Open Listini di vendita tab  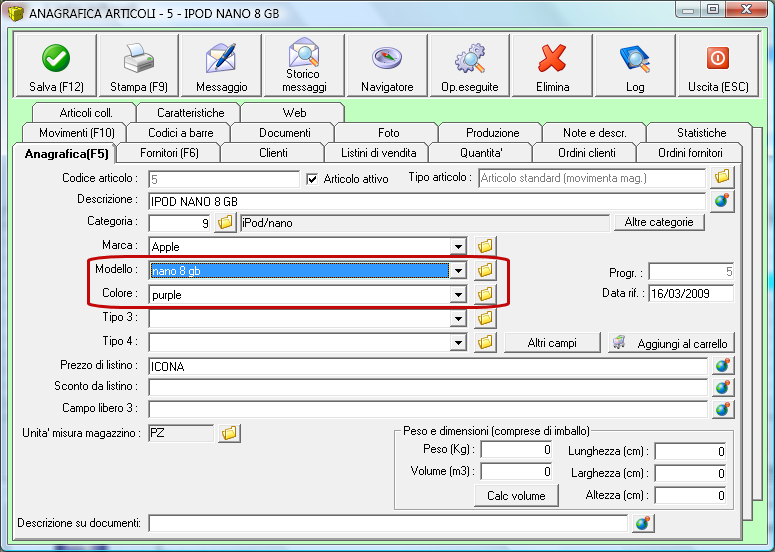click(x=378, y=153)
